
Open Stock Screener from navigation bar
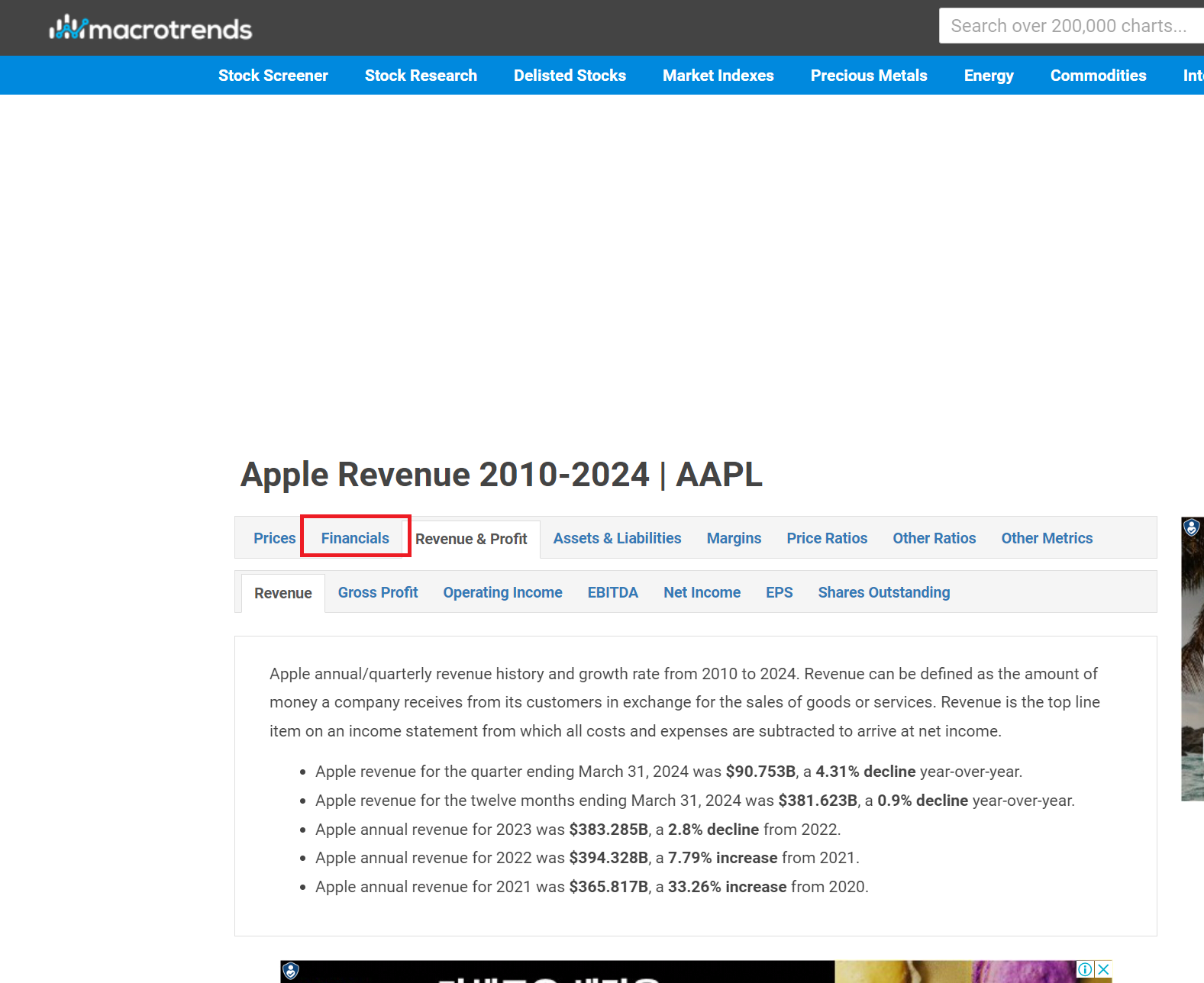click(273, 76)
